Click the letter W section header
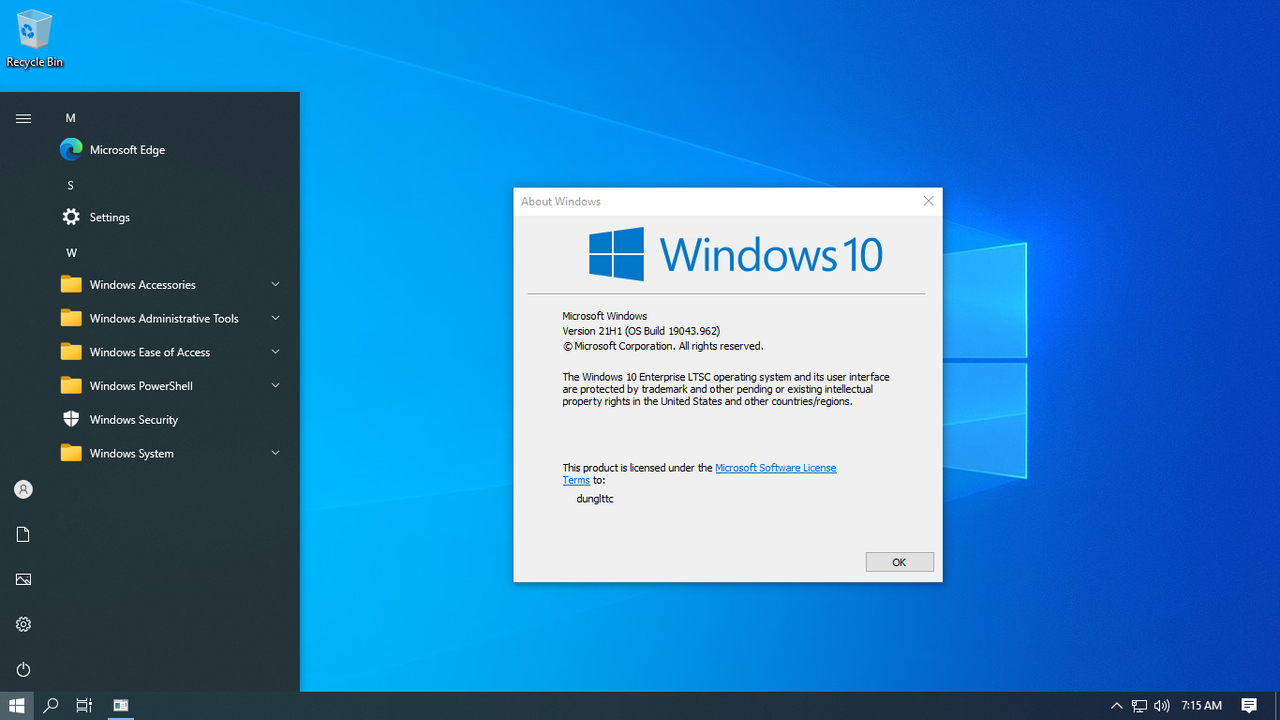Viewport: 1280px width, 720px height. (x=71, y=253)
